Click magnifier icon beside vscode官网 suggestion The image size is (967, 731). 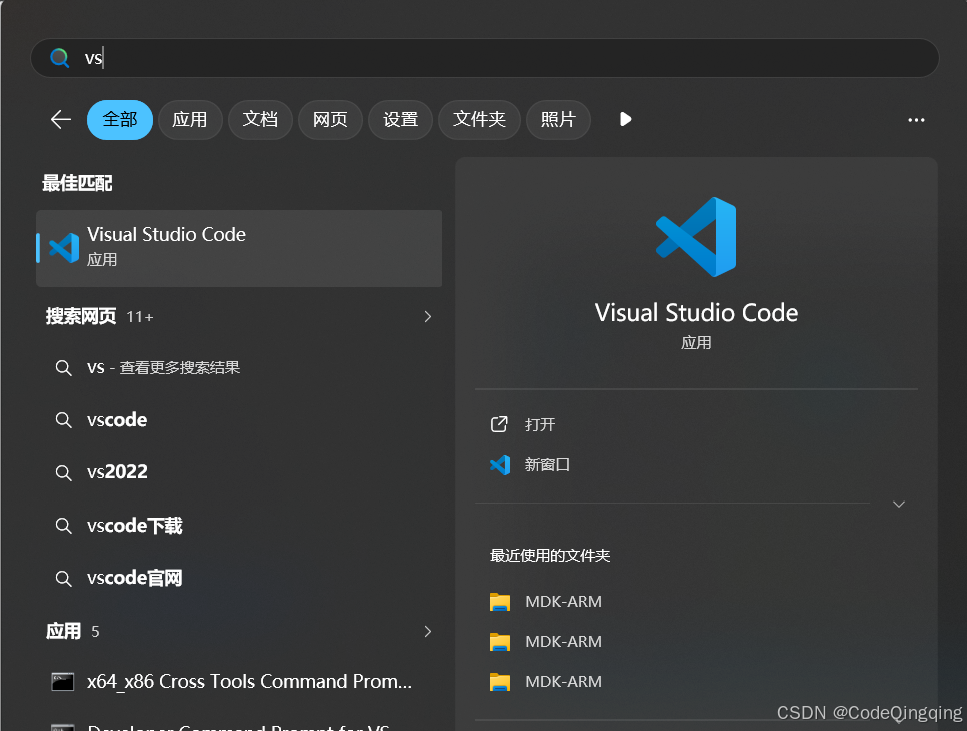click(64, 579)
